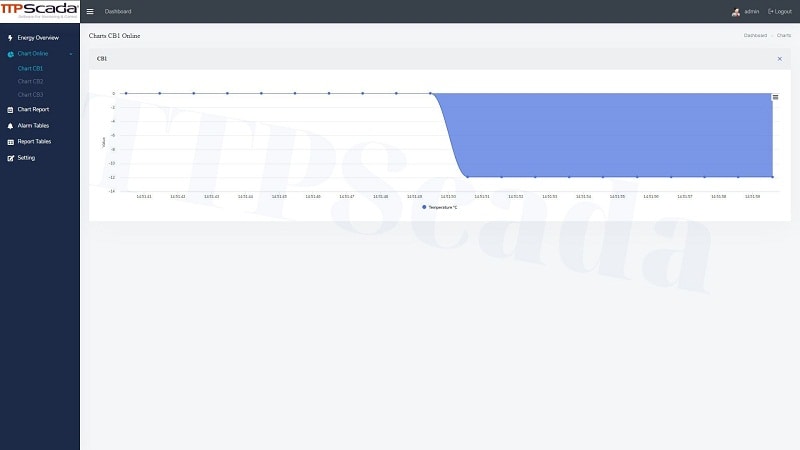Close the CB1 chart panel
This screenshot has height=450, width=800.
pos(780,59)
